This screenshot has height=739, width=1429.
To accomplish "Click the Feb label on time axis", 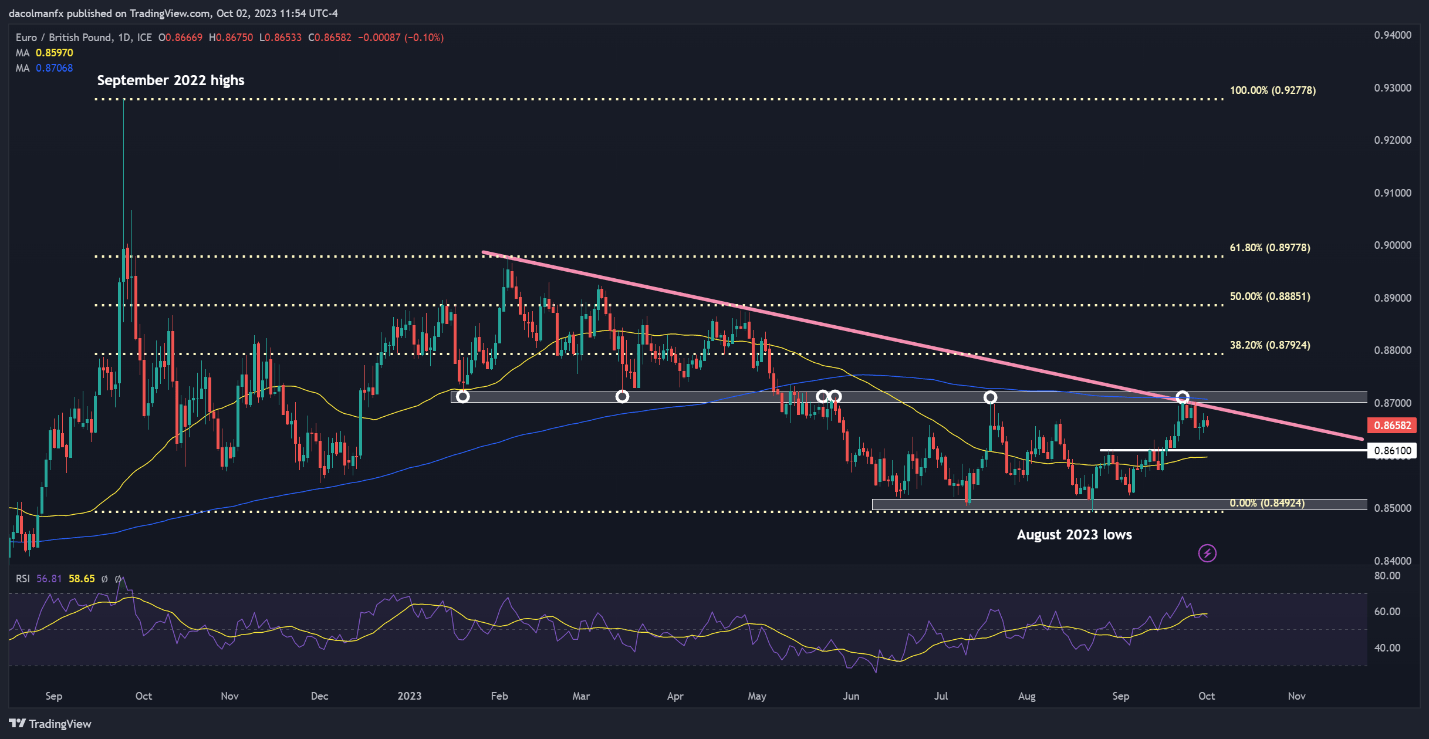I will point(502,695).
